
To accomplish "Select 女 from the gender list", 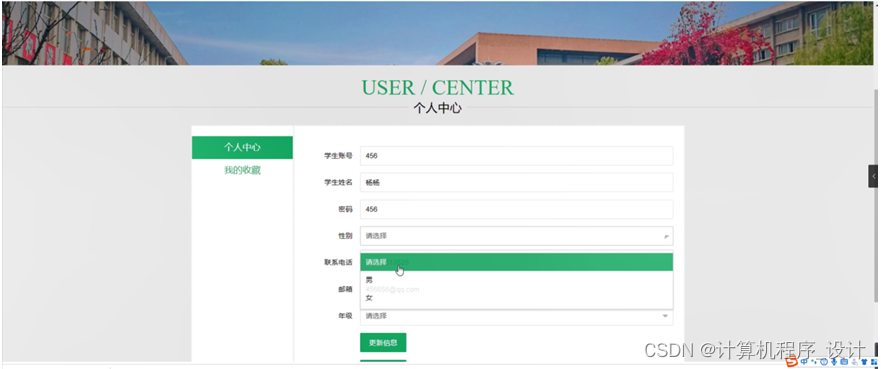I will [x=516, y=298].
